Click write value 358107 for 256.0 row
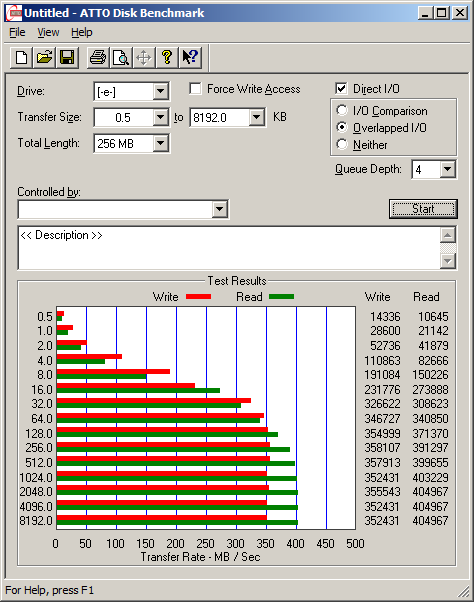 (382, 448)
